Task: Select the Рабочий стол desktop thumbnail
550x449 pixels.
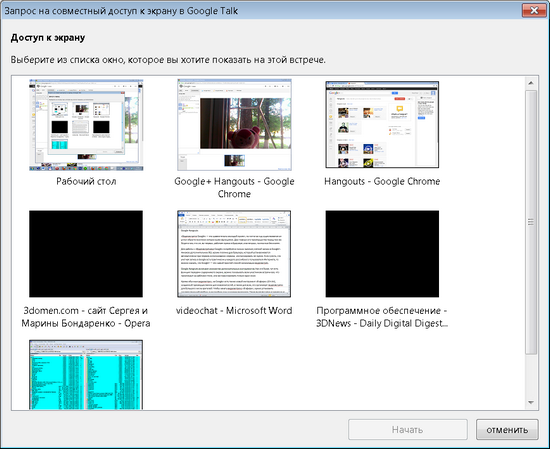Action: coord(86,125)
